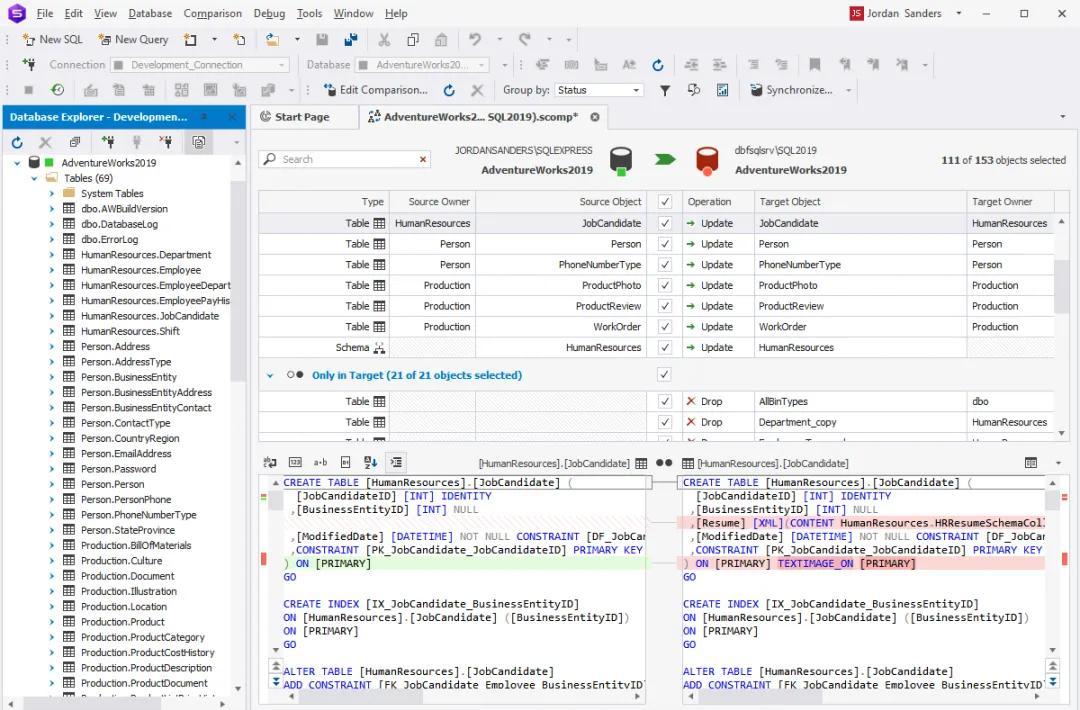Open the Comparison menu
Screen dimensions: 1080x710
tap(212, 14)
